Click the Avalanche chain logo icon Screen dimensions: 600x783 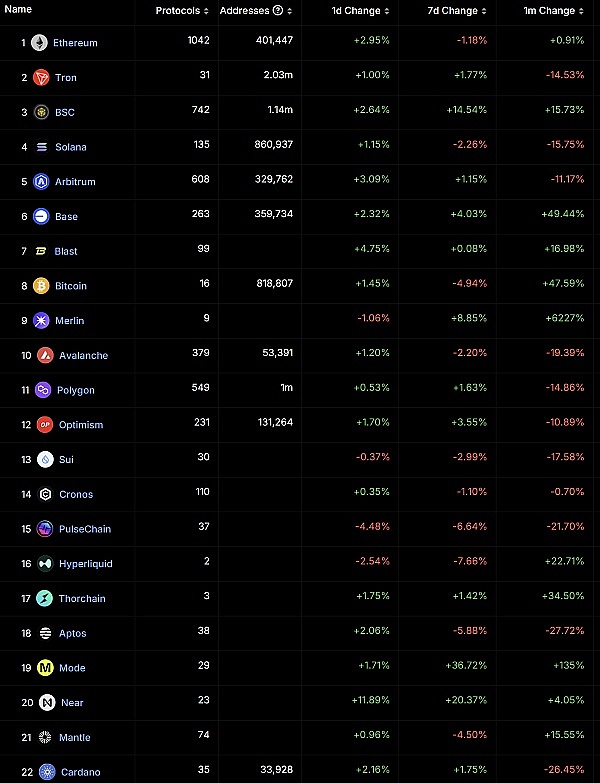pyautogui.click(x=45, y=355)
